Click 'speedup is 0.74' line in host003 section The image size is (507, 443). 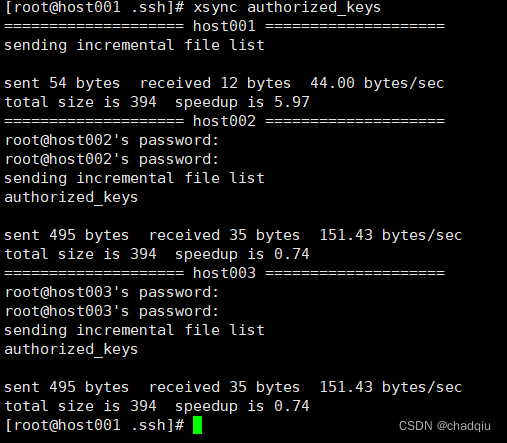point(157,406)
